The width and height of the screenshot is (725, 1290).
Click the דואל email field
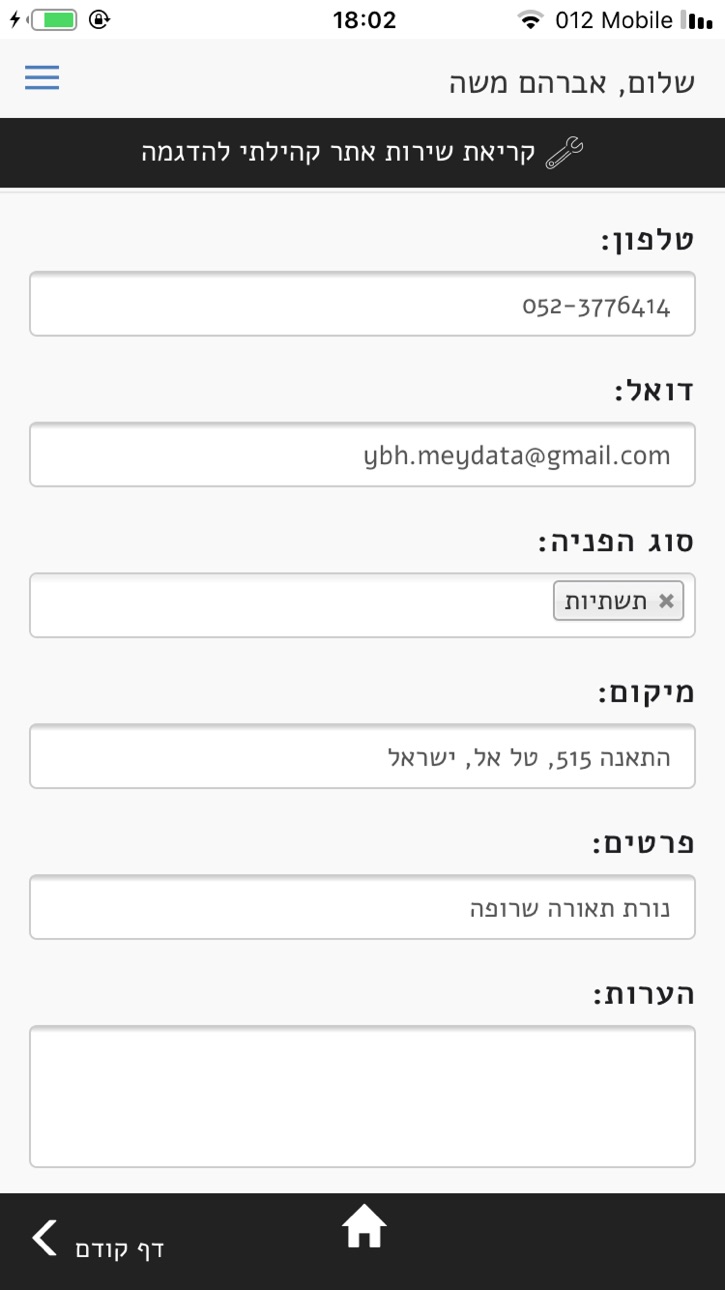coord(362,455)
